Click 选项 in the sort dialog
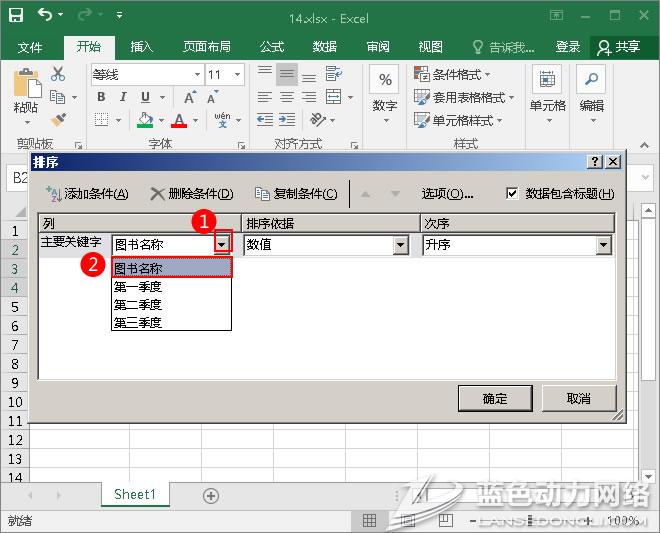 pyautogui.click(x=447, y=194)
